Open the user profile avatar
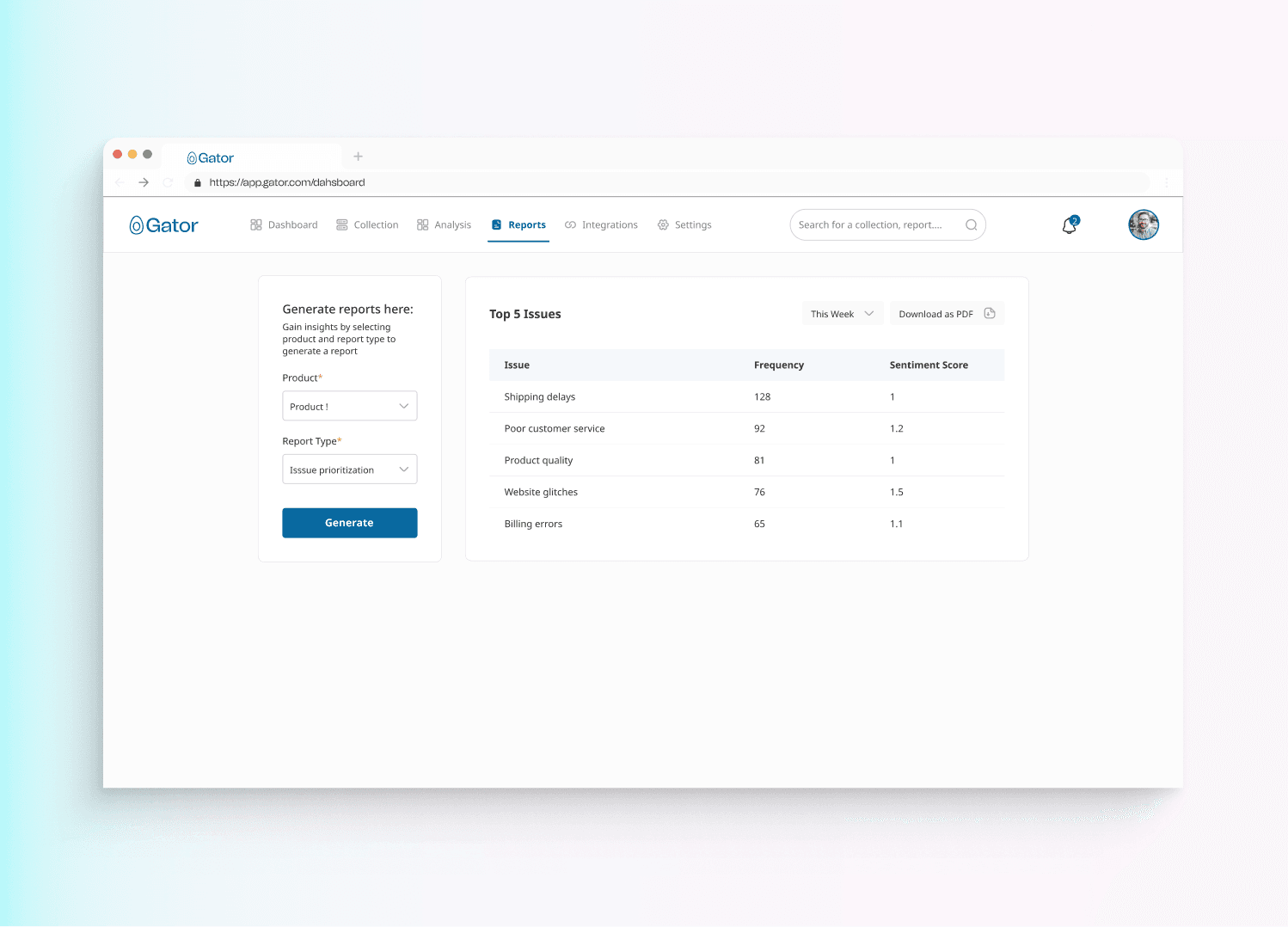The width and height of the screenshot is (1288, 927). [1143, 225]
